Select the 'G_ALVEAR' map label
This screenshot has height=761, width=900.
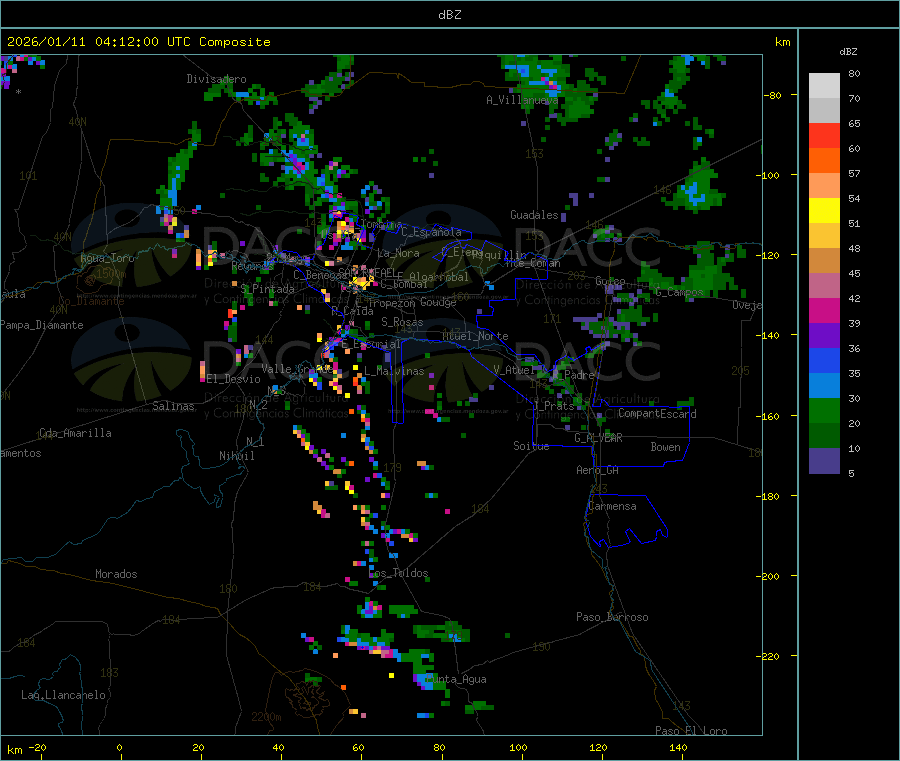click(598, 438)
